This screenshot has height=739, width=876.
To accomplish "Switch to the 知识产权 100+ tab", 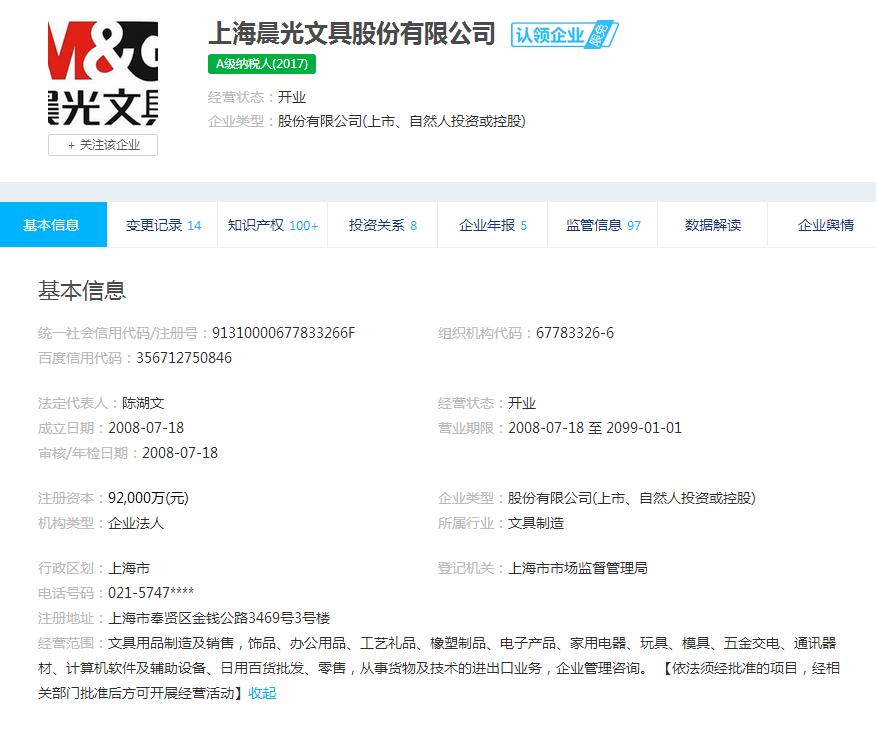I will coord(272,225).
